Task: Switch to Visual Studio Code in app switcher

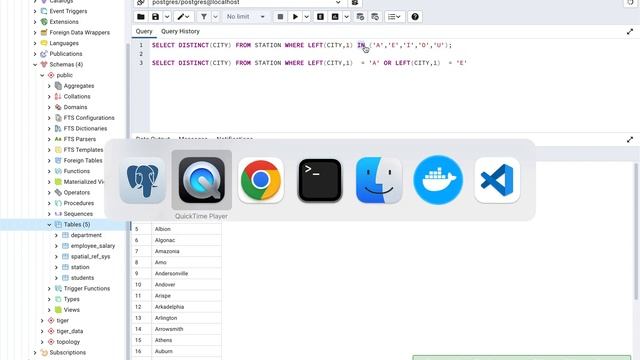Action: pyautogui.click(x=497, y=180)
